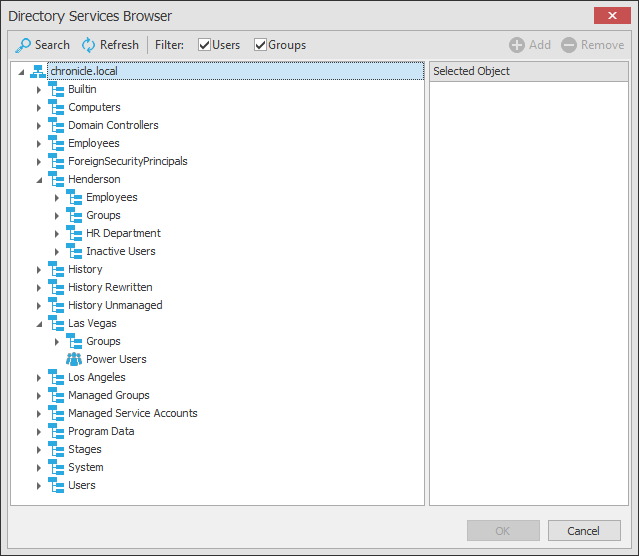
Task: Click the System container icon
Action: (56, 467)
